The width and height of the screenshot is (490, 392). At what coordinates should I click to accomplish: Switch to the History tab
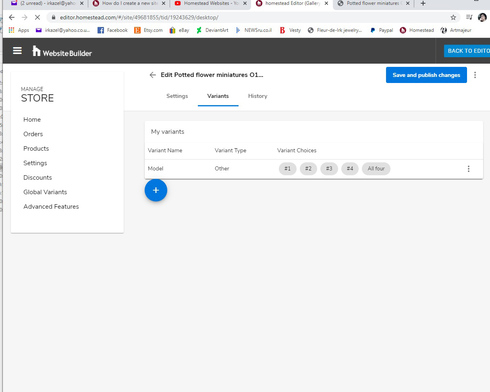[258, 96]
